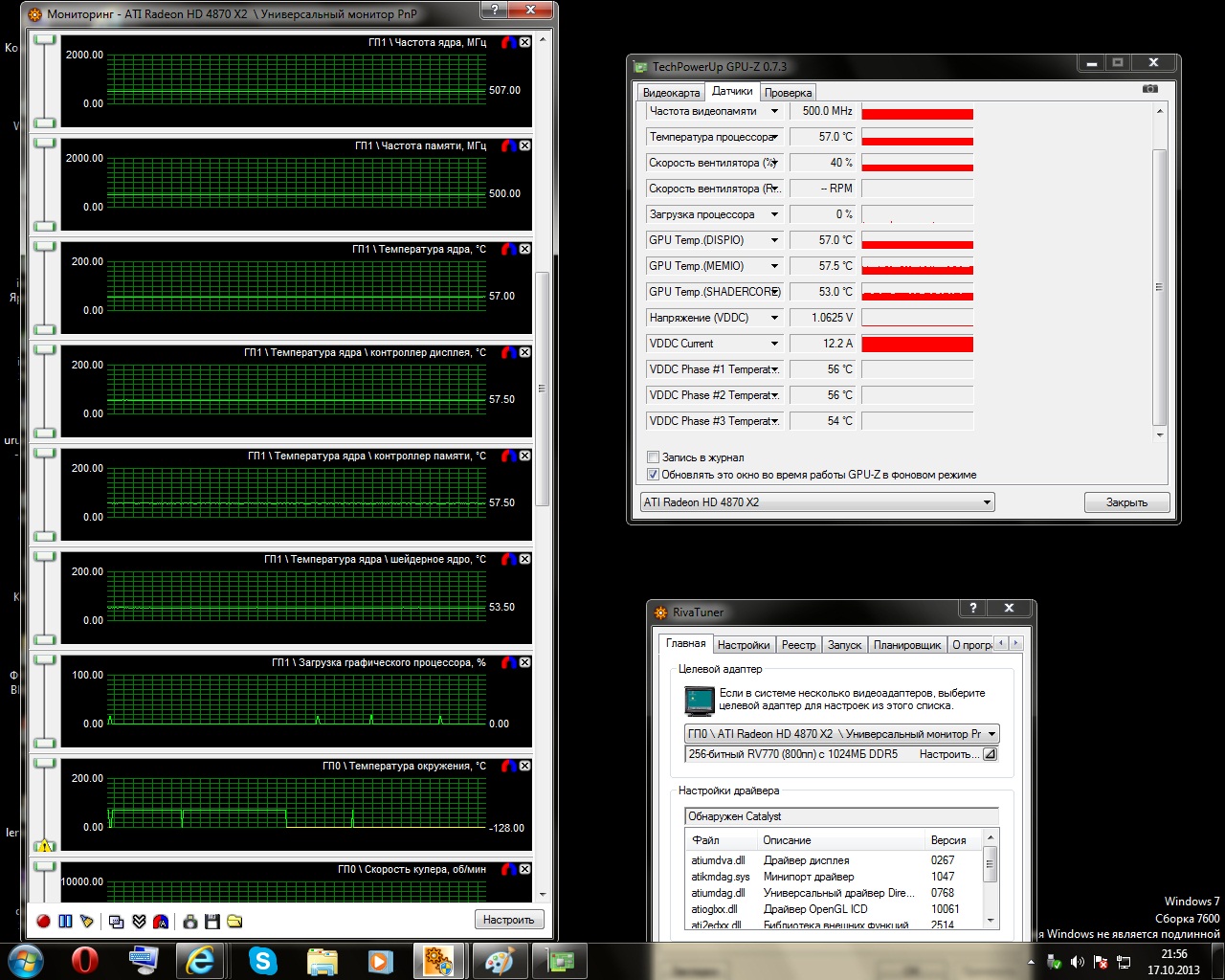Close the контроллер памяти temperature graph
Viewport: 1225px width, 980px height.
pos(524,456)
